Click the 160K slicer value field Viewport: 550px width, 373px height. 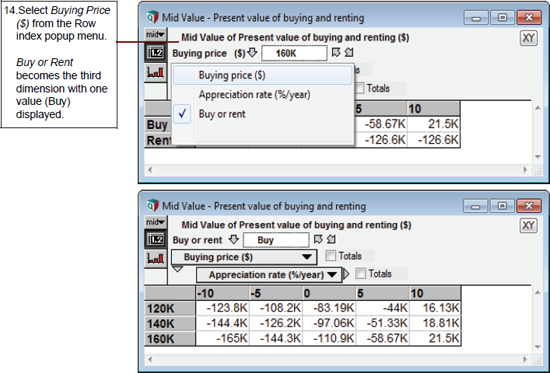click(x=294, y=53)
